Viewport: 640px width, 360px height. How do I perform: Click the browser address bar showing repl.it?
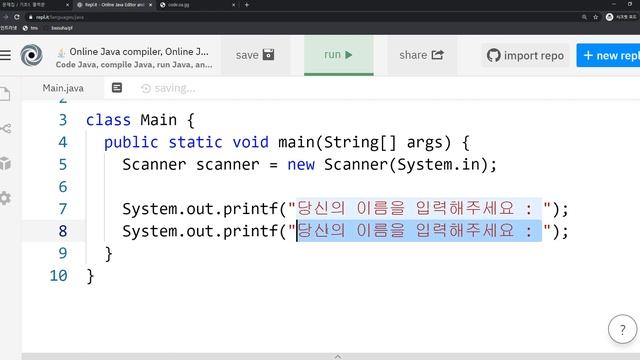pos(302,17)
